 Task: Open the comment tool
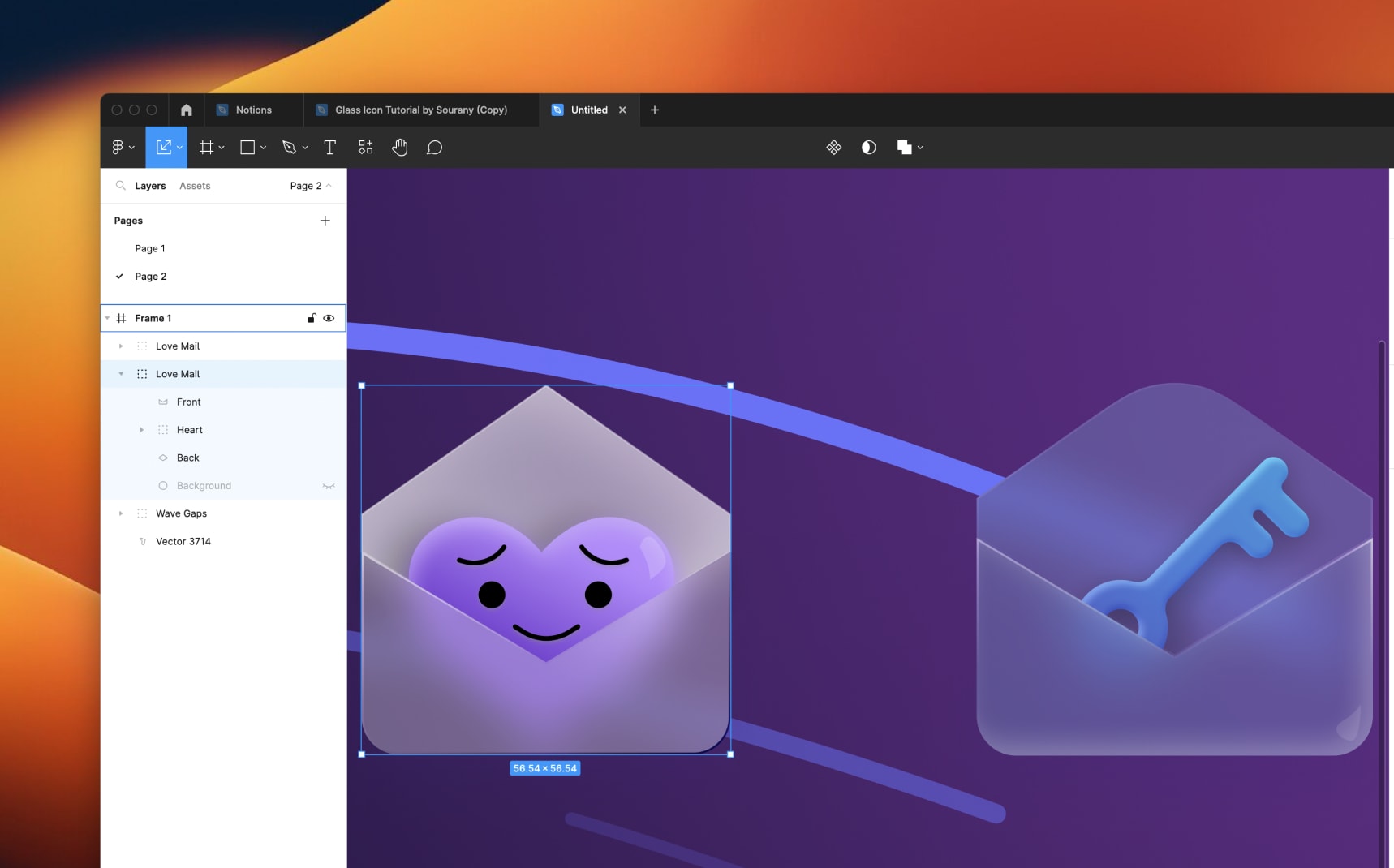click(x=435, y=147)
